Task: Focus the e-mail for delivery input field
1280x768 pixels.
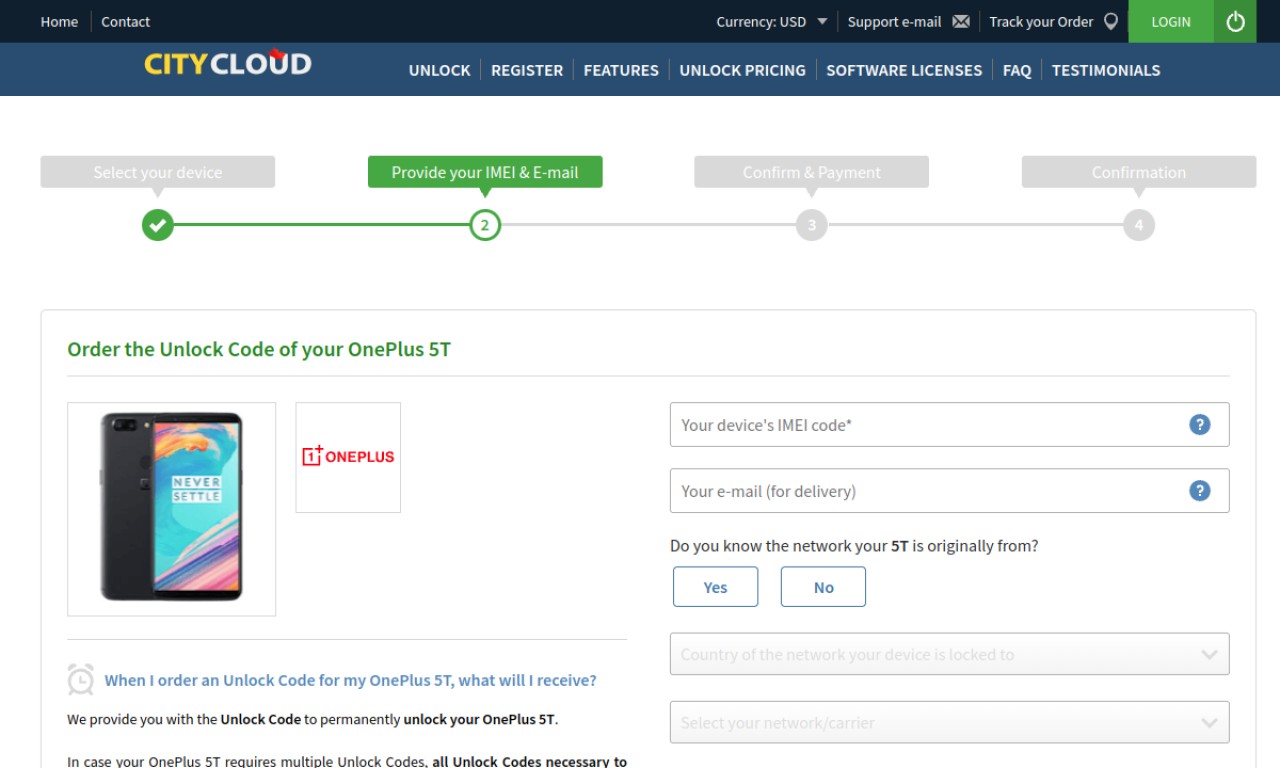Action: click(x=949, y=490)
